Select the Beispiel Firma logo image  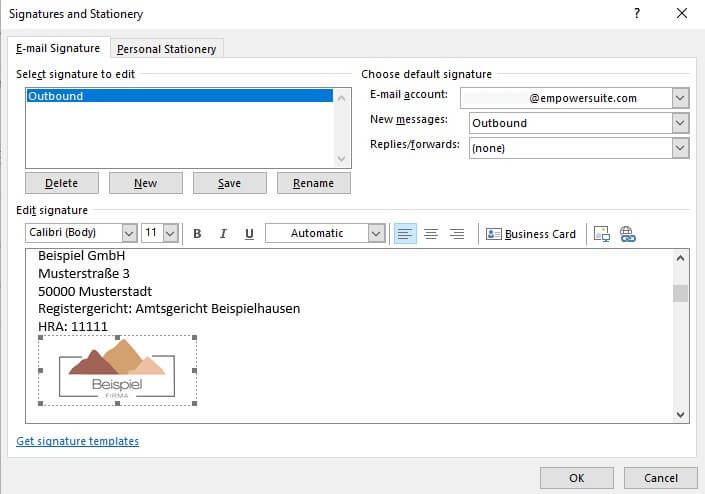pos(117,371)
